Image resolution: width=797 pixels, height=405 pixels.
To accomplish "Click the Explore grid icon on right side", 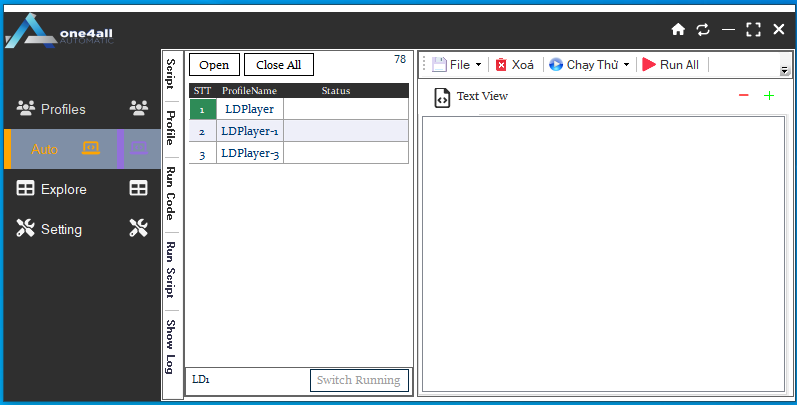I will click(x=139, y=189).
